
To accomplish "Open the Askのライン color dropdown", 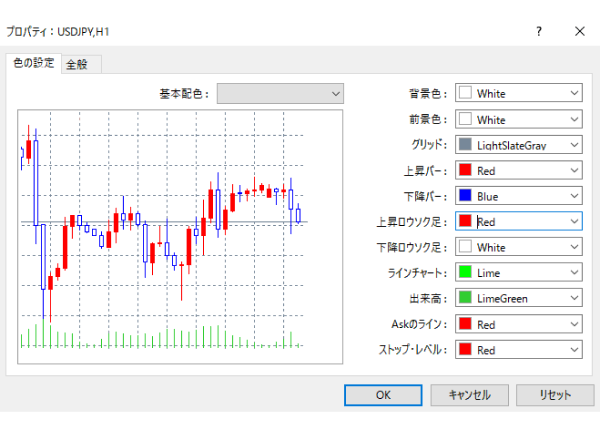I will click(x=518, y=324).
